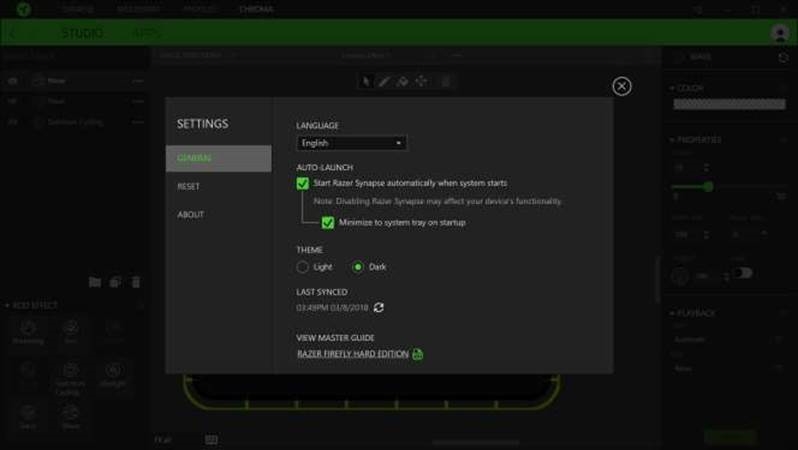The height and width of the screenshot is (450, 798).
Task: Select the move tool in Studio toolbar
Action: [421, 81]
